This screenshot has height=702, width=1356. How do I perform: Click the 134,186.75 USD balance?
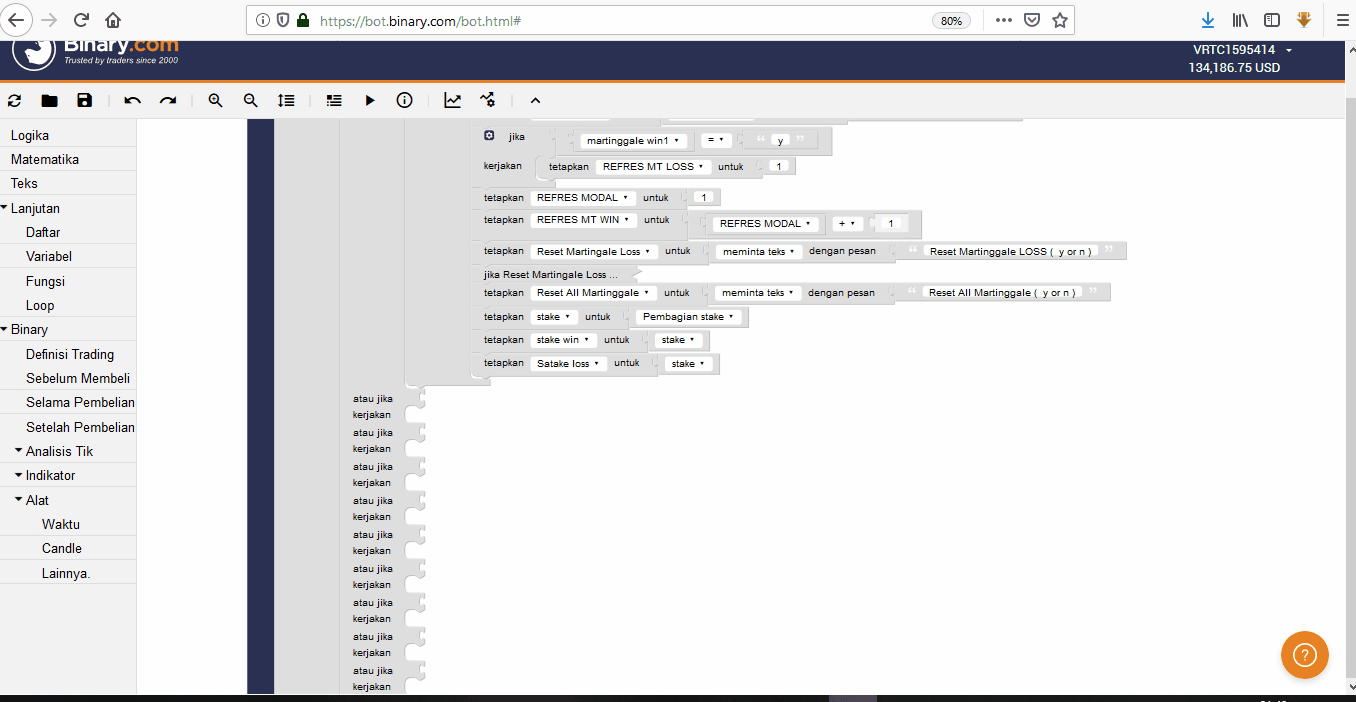(1234, 68)
